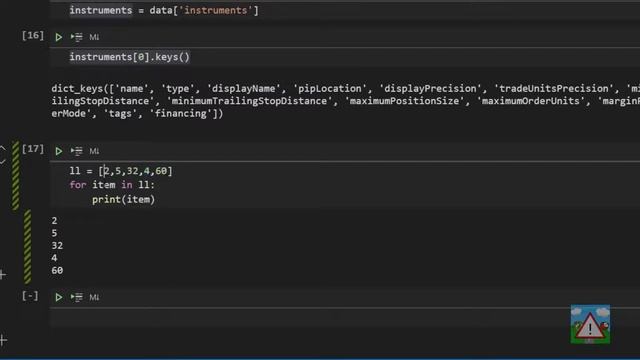Run cell 16 with the play icon
Screen dimensions: 640x360
click(58, 37)
